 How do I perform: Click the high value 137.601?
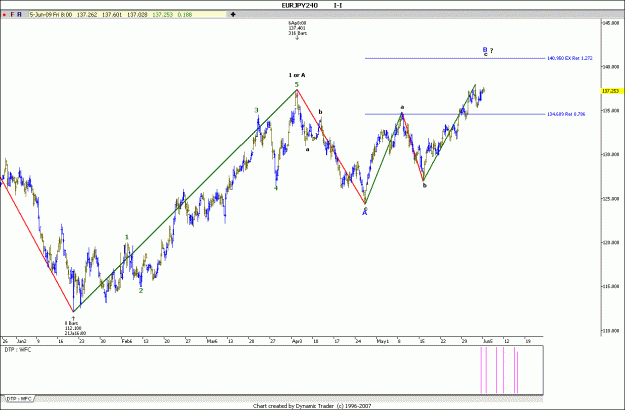tap(112, 15)
